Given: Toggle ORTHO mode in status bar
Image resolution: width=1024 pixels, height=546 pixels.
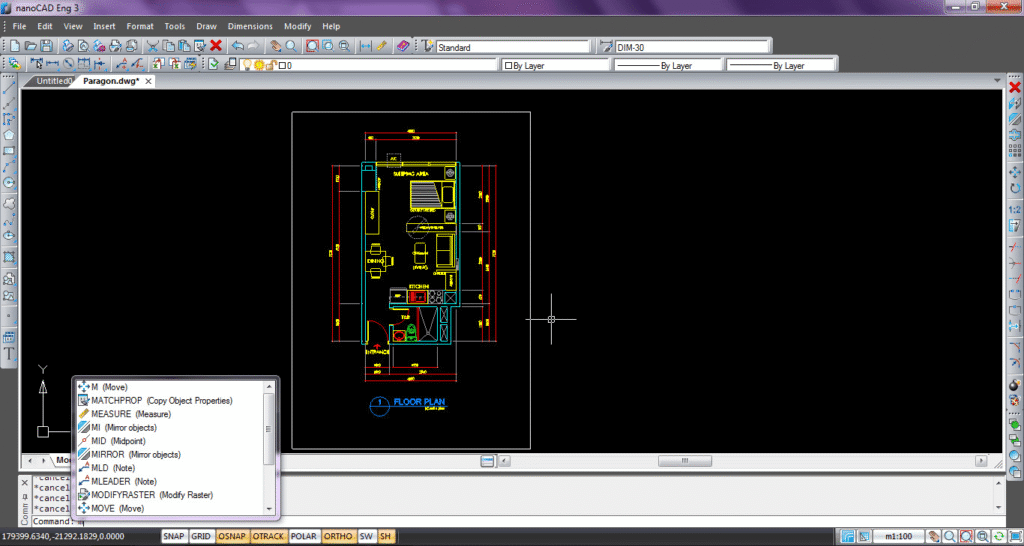Looking at the screenshot, I should click(x=339, y=536).
